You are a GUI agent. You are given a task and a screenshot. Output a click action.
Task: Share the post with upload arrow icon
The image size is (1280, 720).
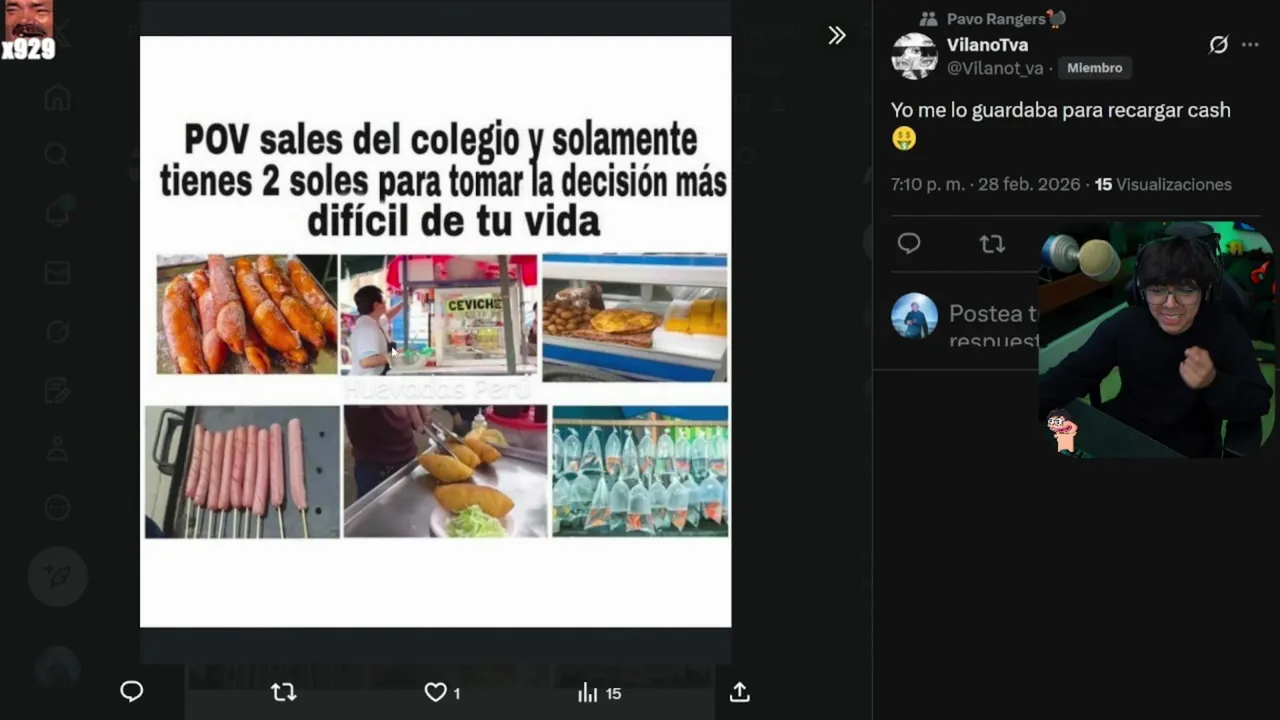click(x=740, y=692)
